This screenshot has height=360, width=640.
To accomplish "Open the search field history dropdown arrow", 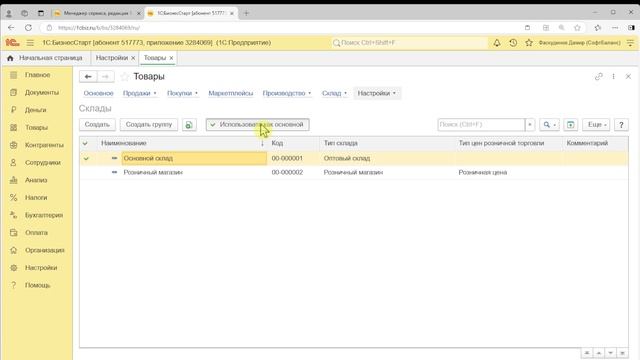I will (x=530, y=124).
